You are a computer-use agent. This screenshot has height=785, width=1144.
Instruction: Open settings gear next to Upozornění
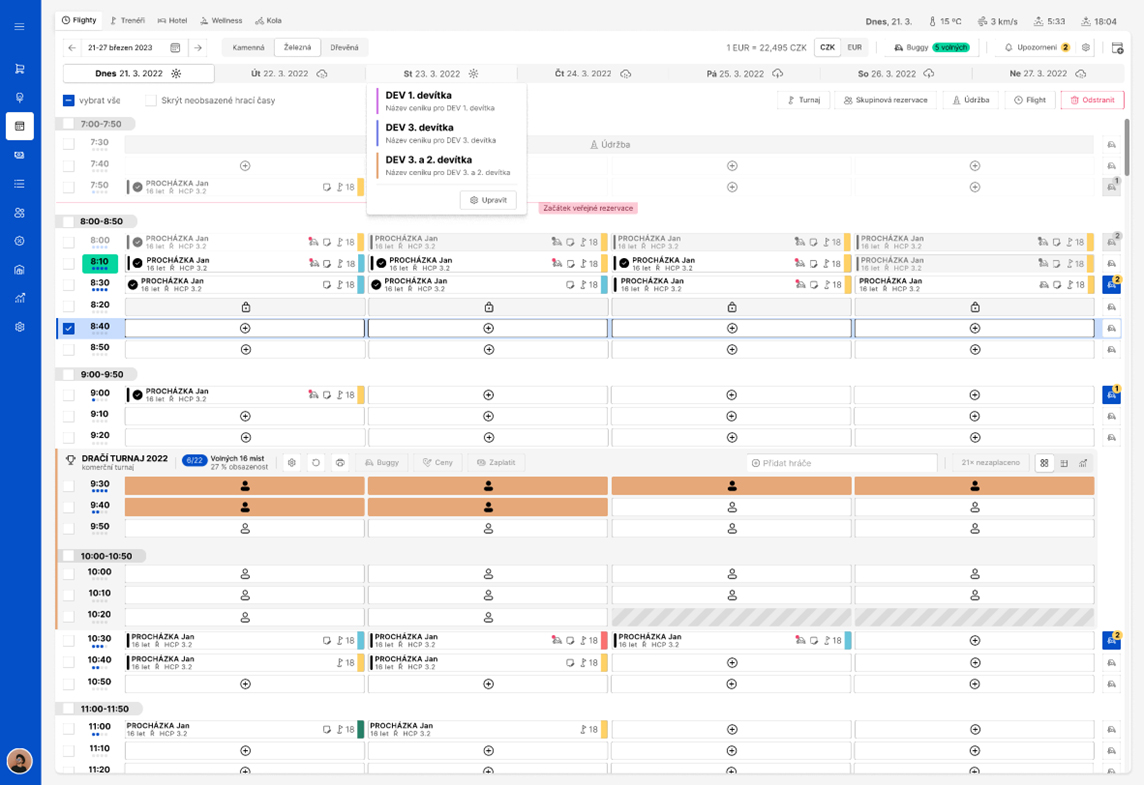(x=1086, y=48)
